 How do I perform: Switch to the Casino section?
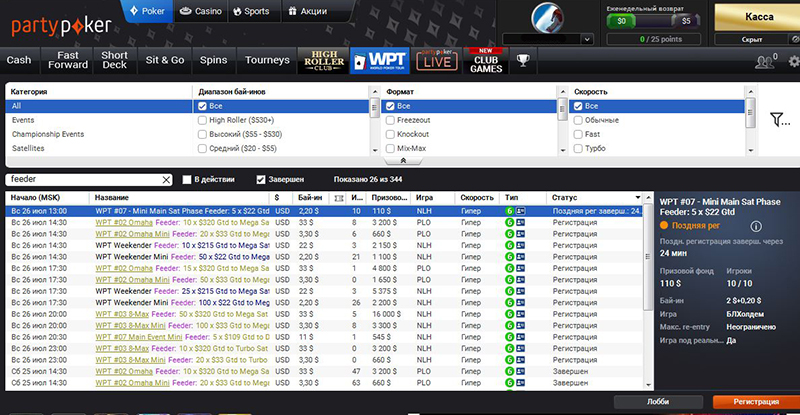click(x=201, y=11)
